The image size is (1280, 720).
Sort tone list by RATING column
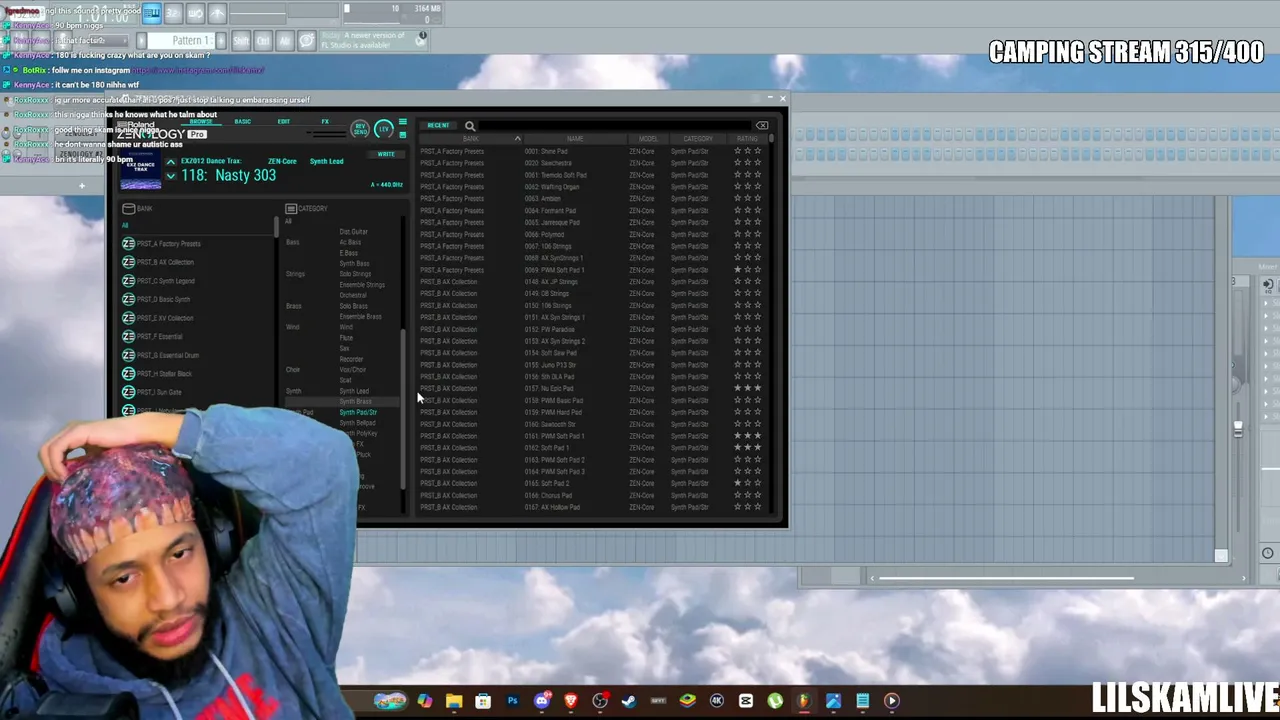(x=747, y=139)
